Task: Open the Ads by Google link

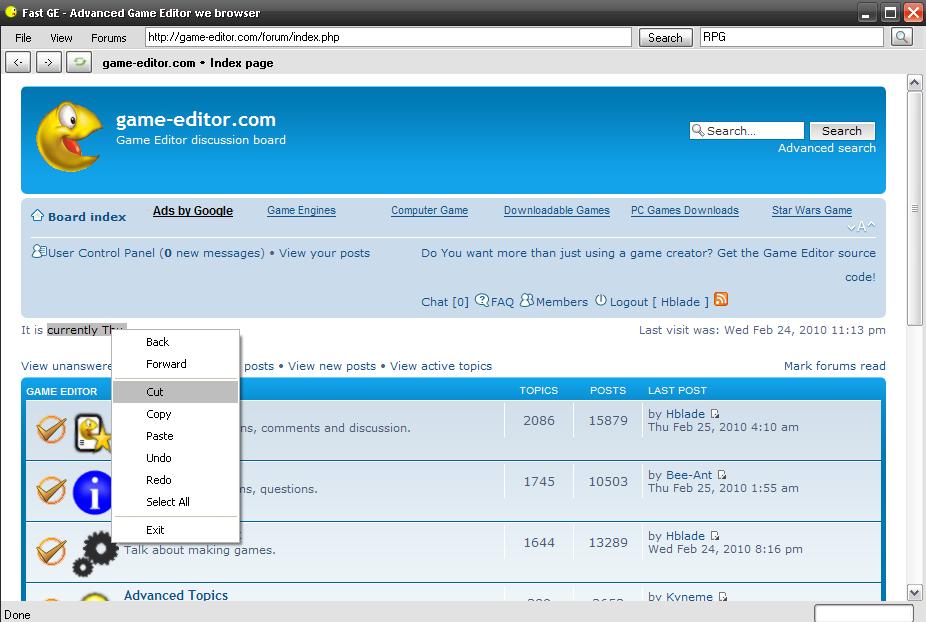Action: (x=193, y=211)
